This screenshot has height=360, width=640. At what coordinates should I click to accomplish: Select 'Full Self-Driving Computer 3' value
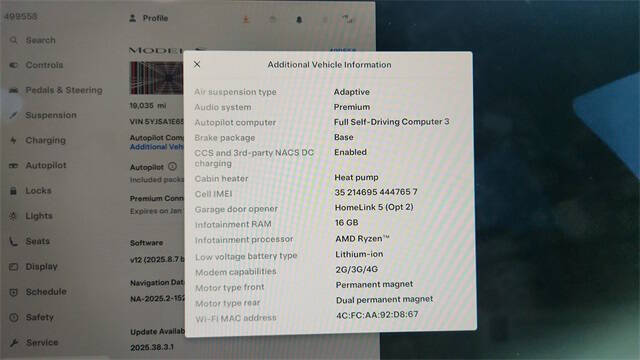(391, 122)
